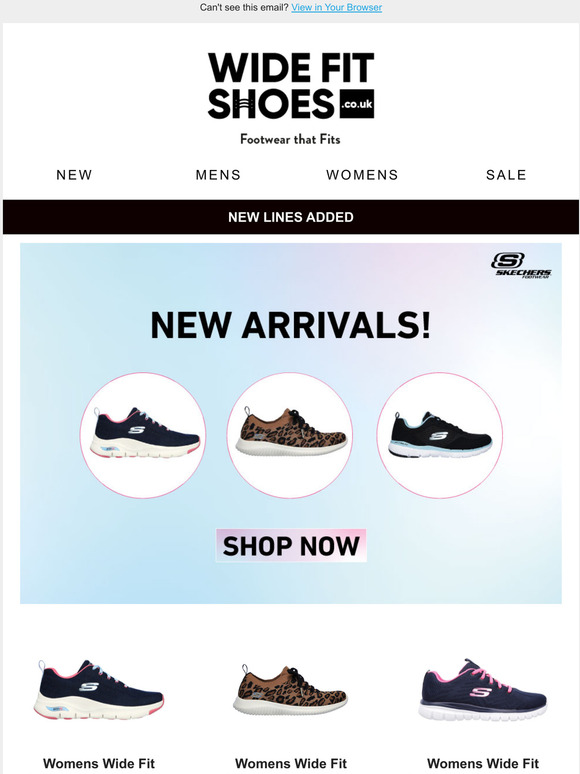Image resolution: width=580 pixels, height=774 pixels.
Task: Click the Wide Fit Shoes logo
Action: (x=291, y=86)
